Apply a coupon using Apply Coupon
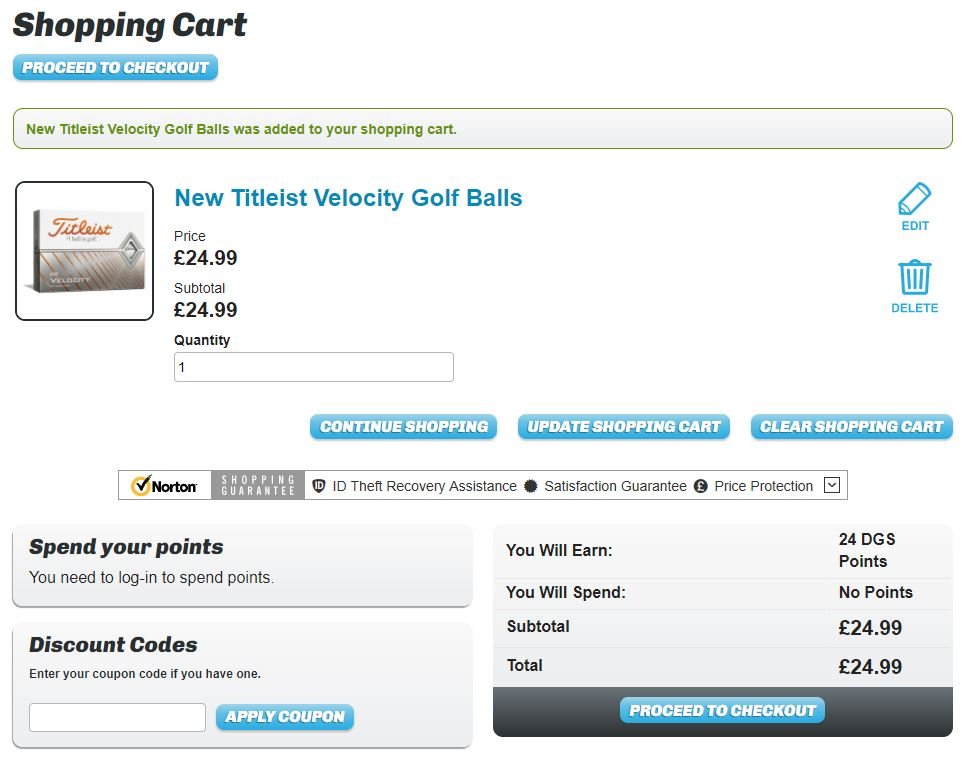 pyautogui.click(x=283, y=717)
